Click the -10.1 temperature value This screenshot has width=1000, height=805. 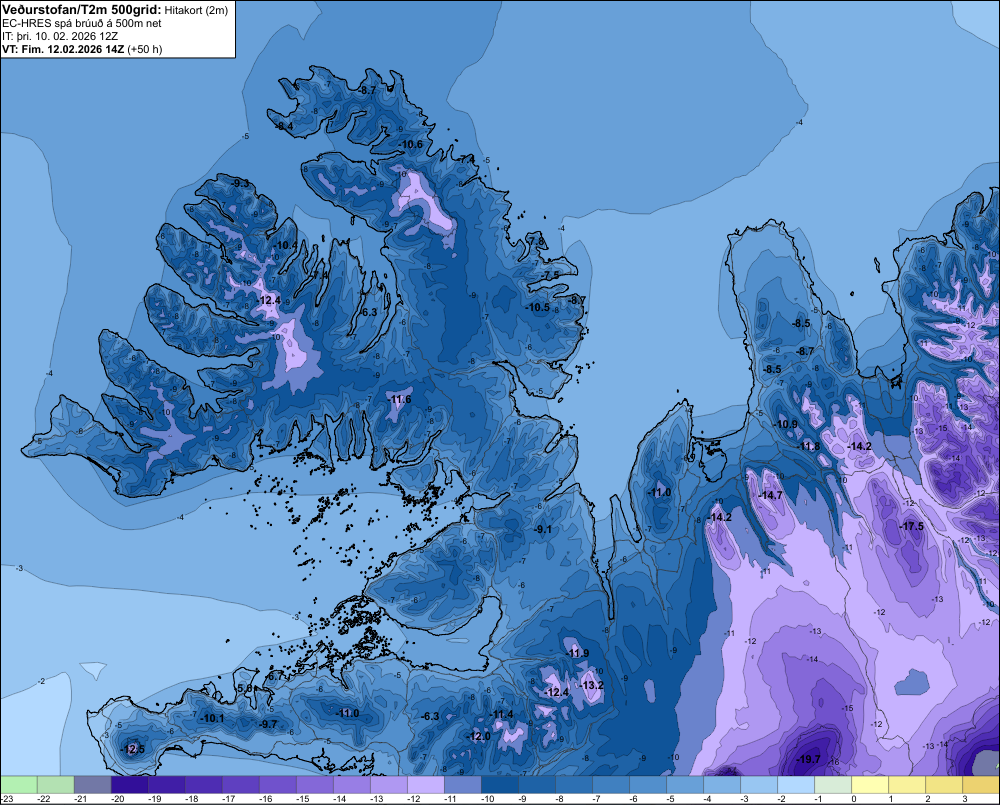coord(212,718)
